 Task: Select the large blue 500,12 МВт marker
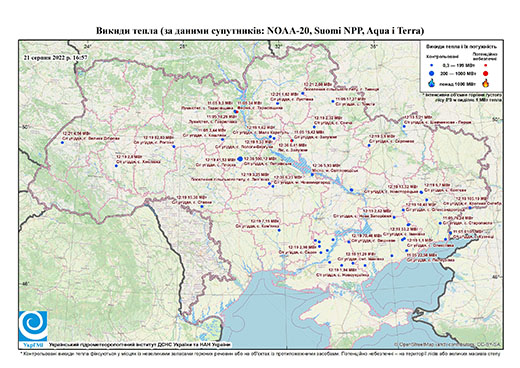[x=240, y=159]
